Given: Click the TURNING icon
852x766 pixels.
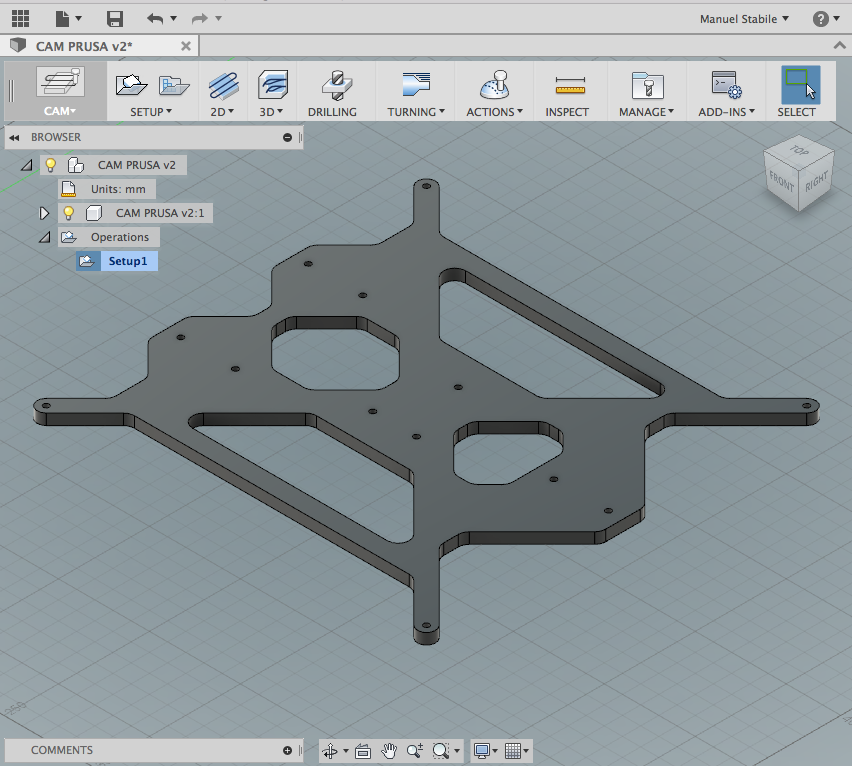Looking at the screenshot, I should [416, 84].
